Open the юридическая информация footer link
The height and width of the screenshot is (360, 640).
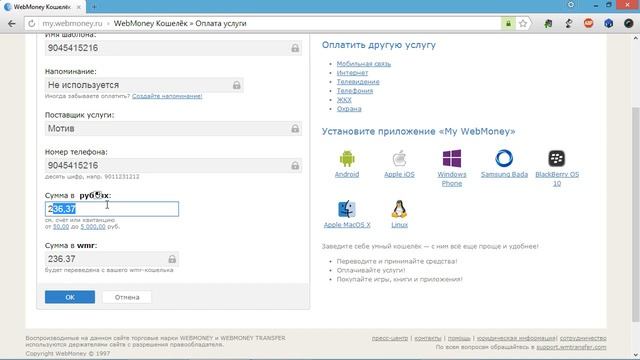[x=516, y=338]
